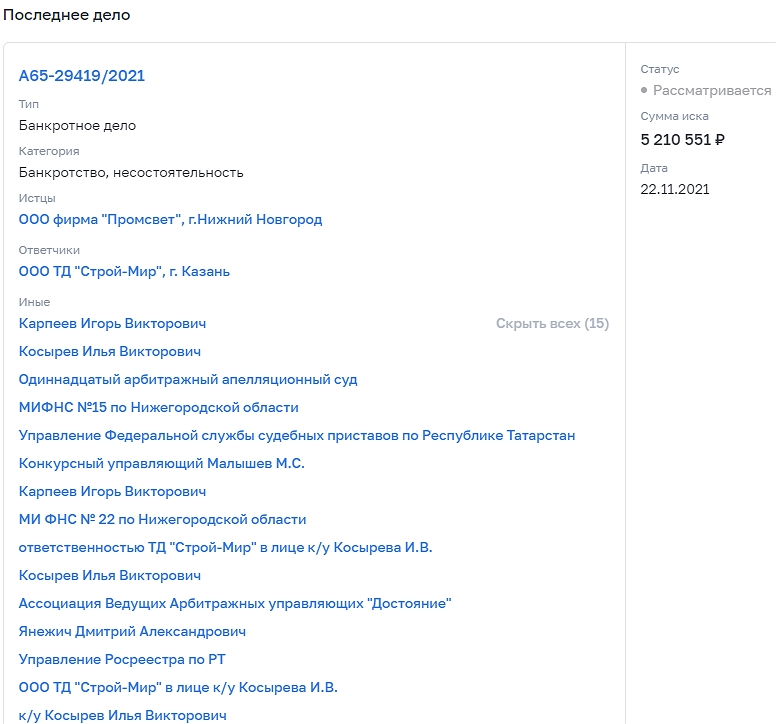Viewport: 776px width, 724px height.
Task: Click link starting with "ответственностью ТД"
Action: tap(225, 547)
